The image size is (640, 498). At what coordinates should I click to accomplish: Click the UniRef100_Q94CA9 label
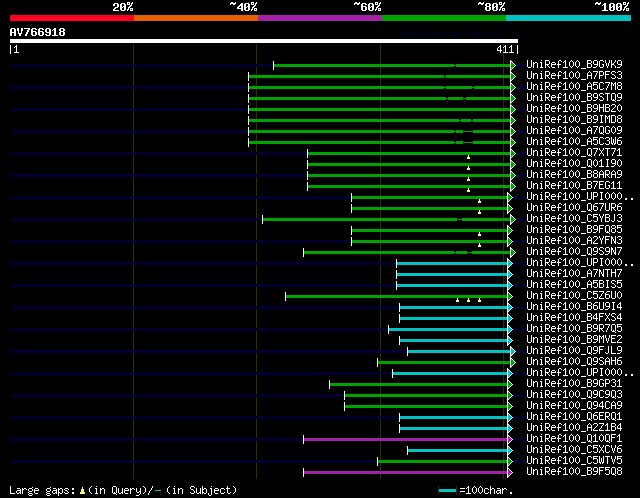pos(574,406)
